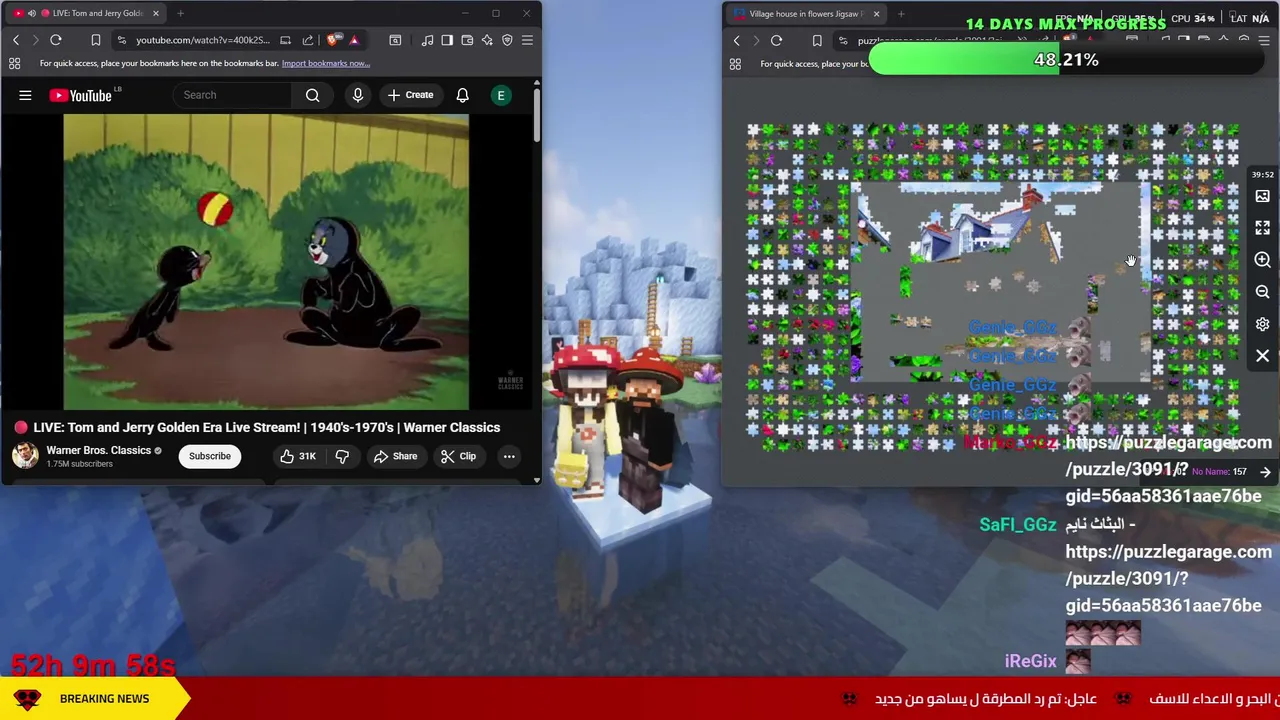Dislike the Tom and Jerry live stream

click(342, 456)
